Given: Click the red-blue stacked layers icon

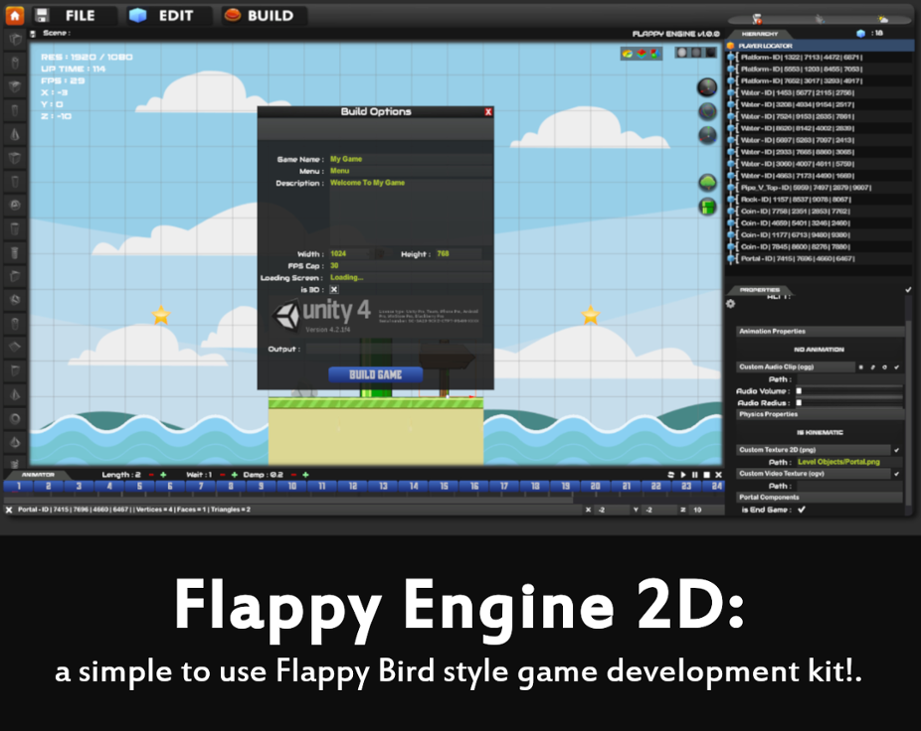Looking at the screenshot, I should pyautogui.click(x=641, y=53).
